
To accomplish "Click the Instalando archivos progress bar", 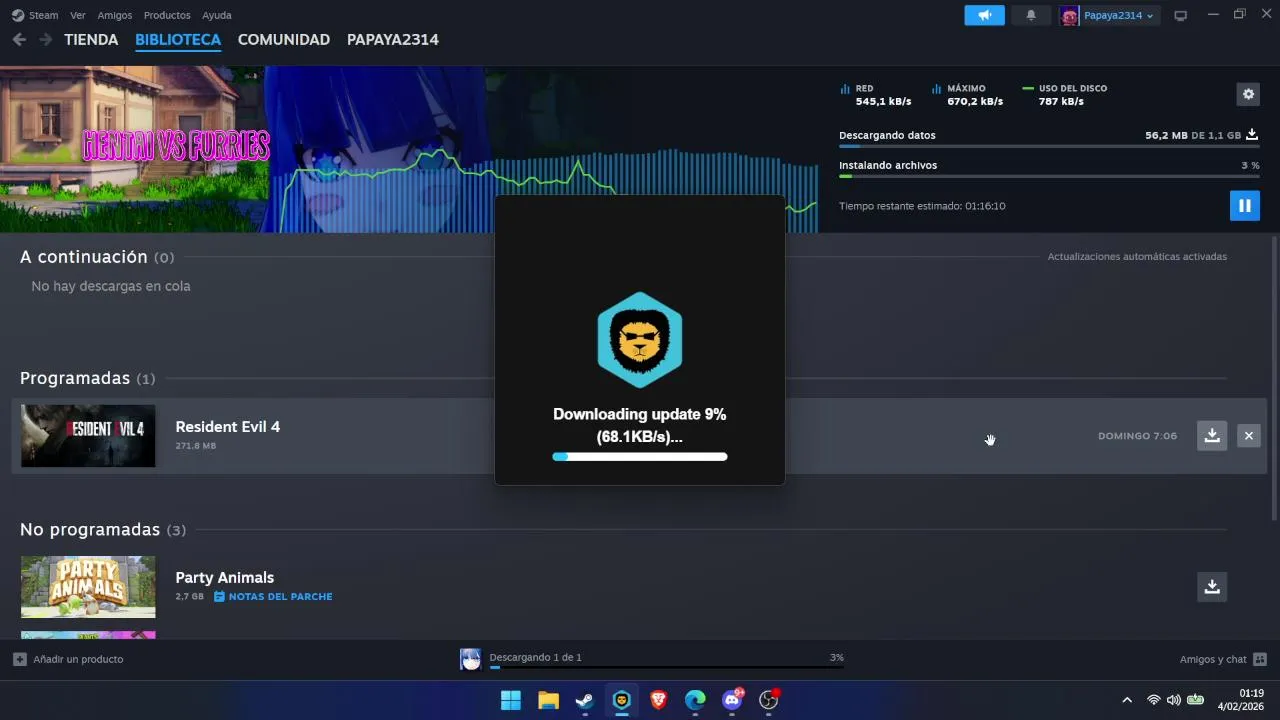I will [1049, 177].
